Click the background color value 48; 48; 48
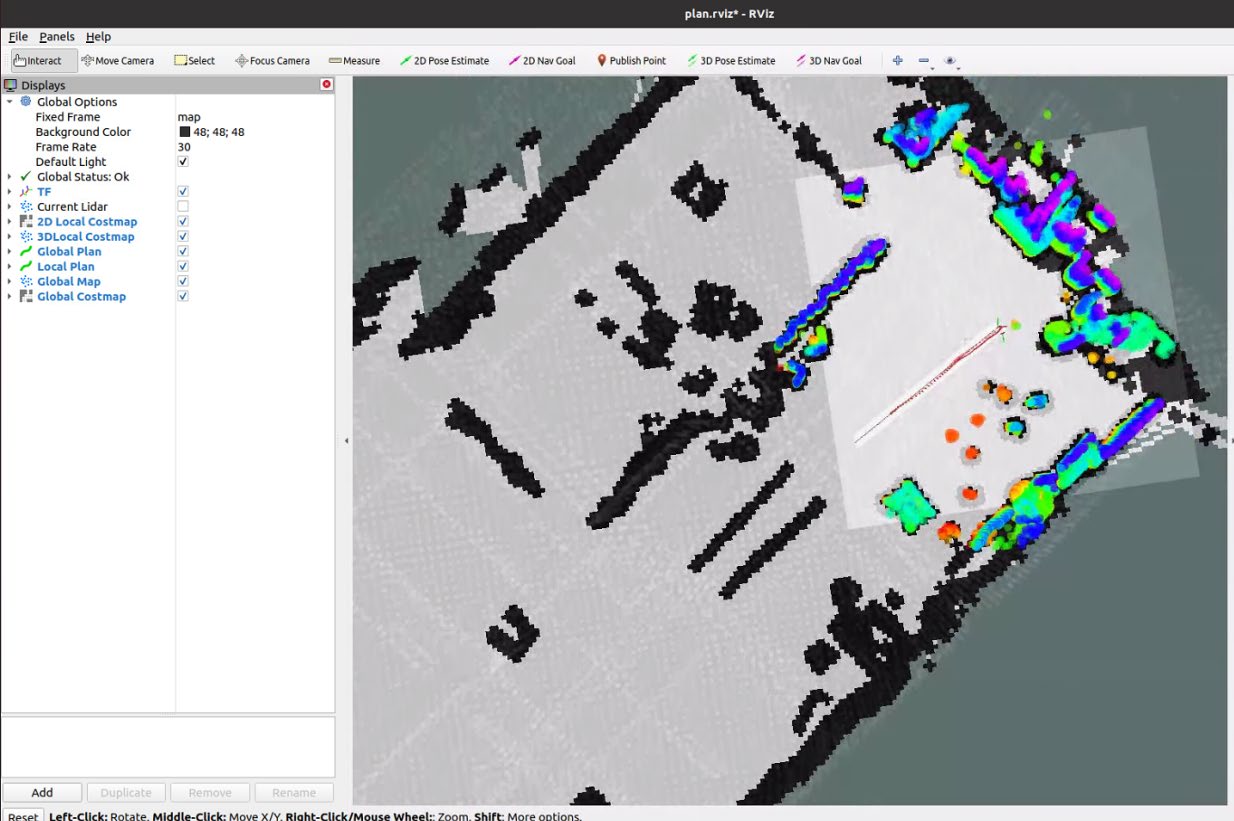1234x821 pixels. tap(219, 132)
